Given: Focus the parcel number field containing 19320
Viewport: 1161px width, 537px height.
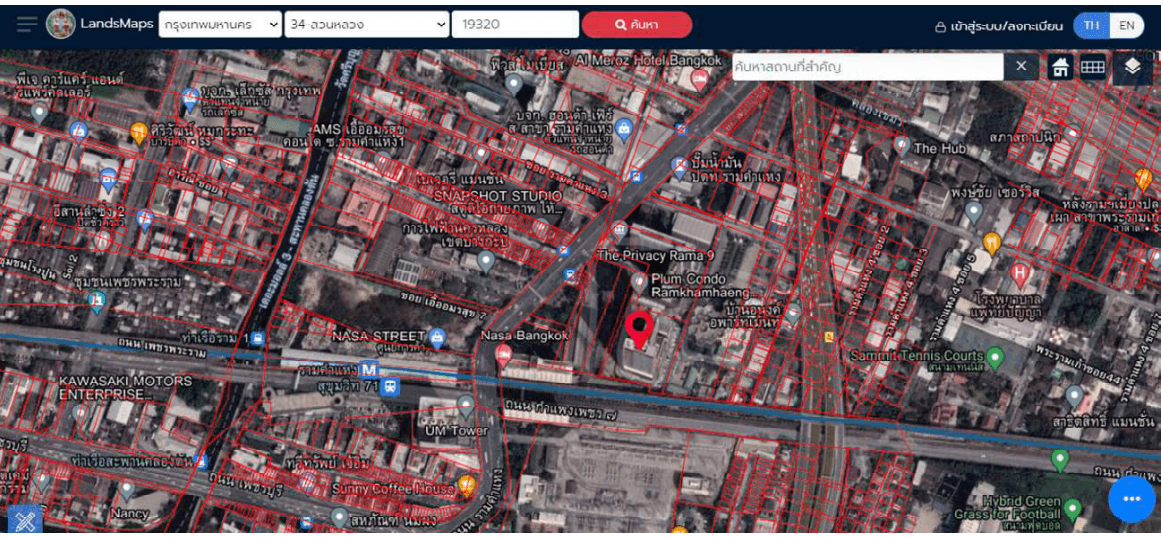Looking at the screenshot, I should [x=515, y=24].
